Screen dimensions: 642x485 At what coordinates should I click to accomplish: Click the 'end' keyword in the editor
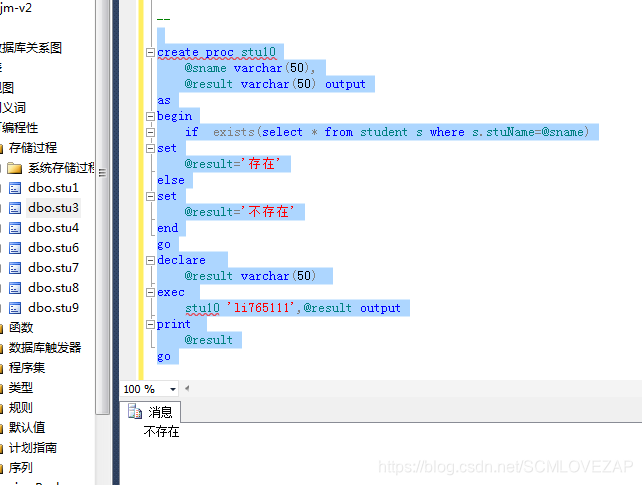[167, 228]
